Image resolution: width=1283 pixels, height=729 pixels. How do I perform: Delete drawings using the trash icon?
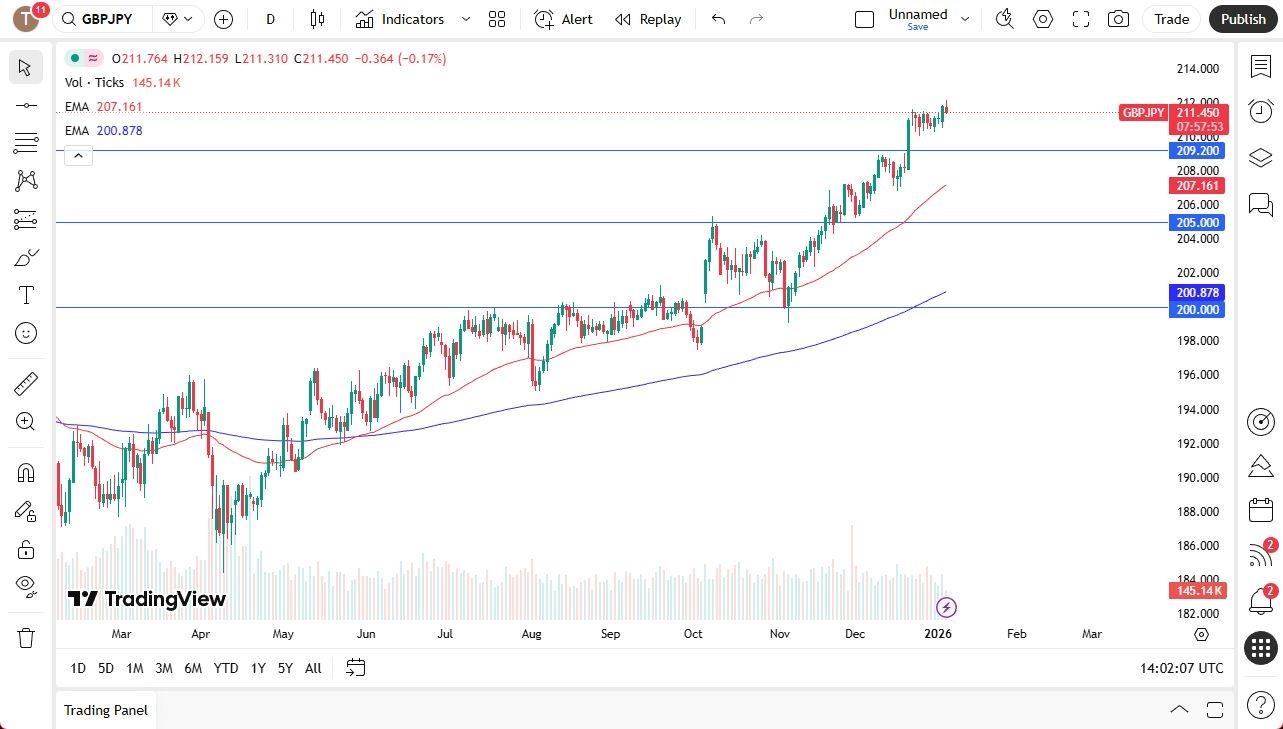(x=26, y=637)
